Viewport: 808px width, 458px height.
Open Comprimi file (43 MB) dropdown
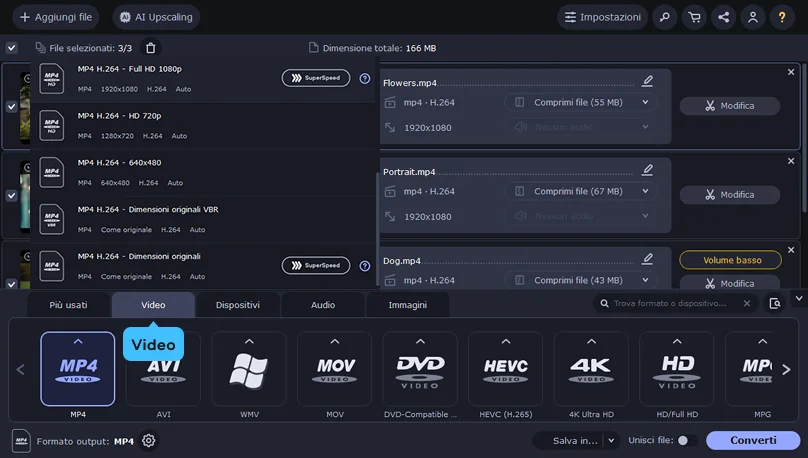point(581,280)
